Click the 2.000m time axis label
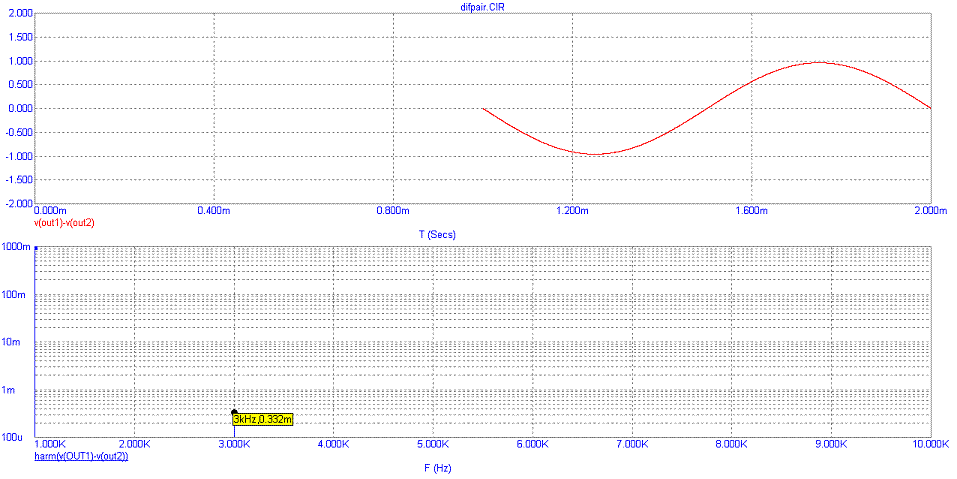 931,211
